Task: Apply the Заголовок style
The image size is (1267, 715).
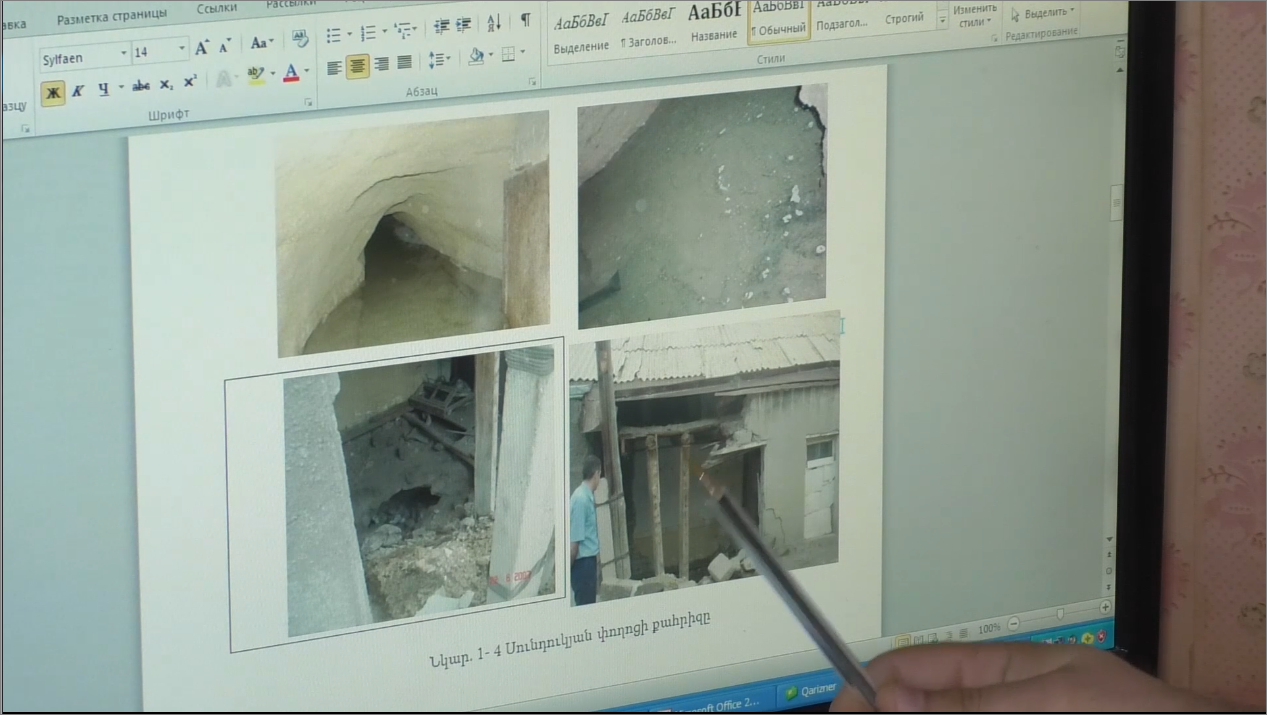Action: coord(648,28)
